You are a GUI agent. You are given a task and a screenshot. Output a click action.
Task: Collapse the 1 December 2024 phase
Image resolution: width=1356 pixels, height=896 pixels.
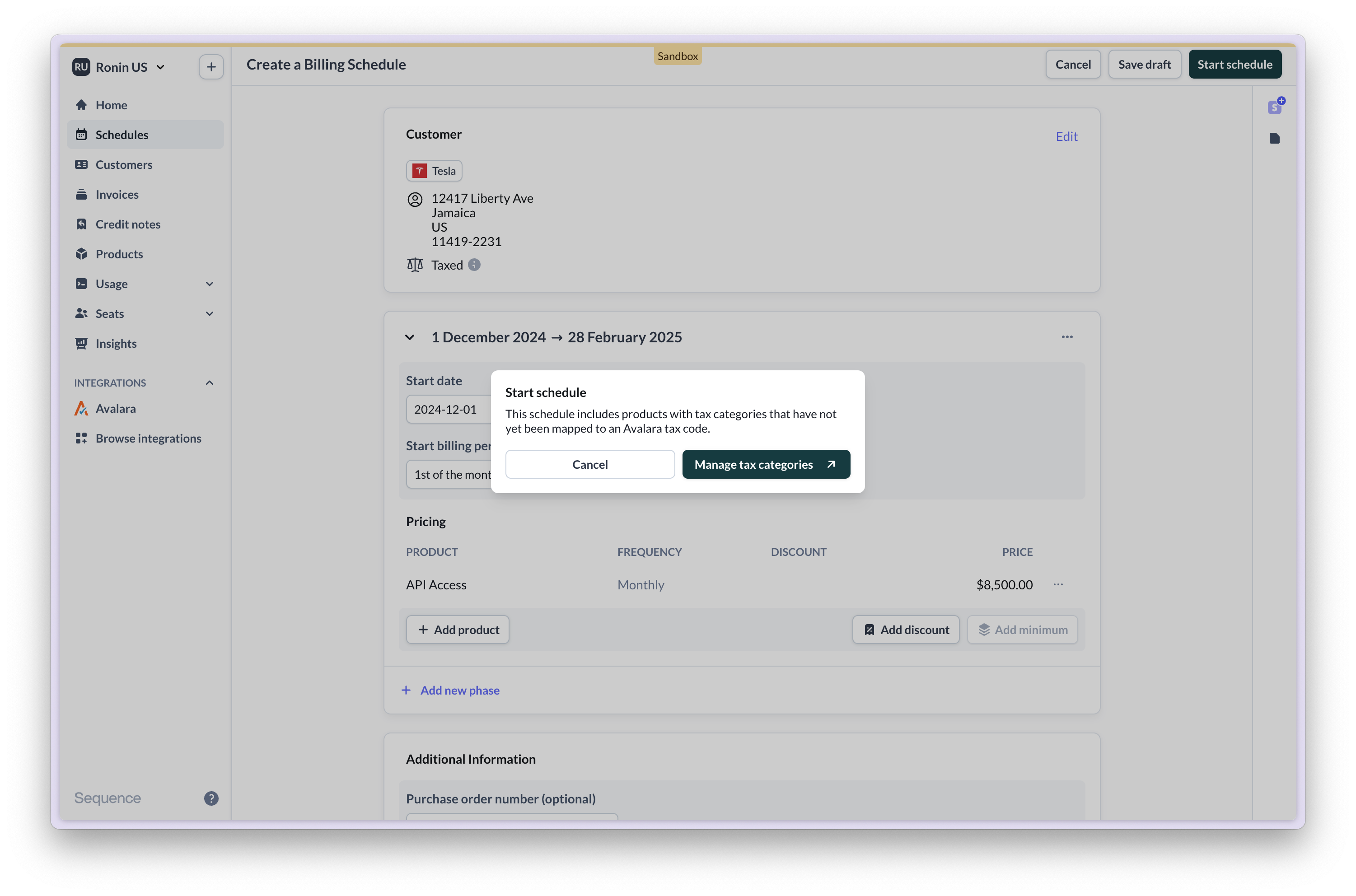410,337
